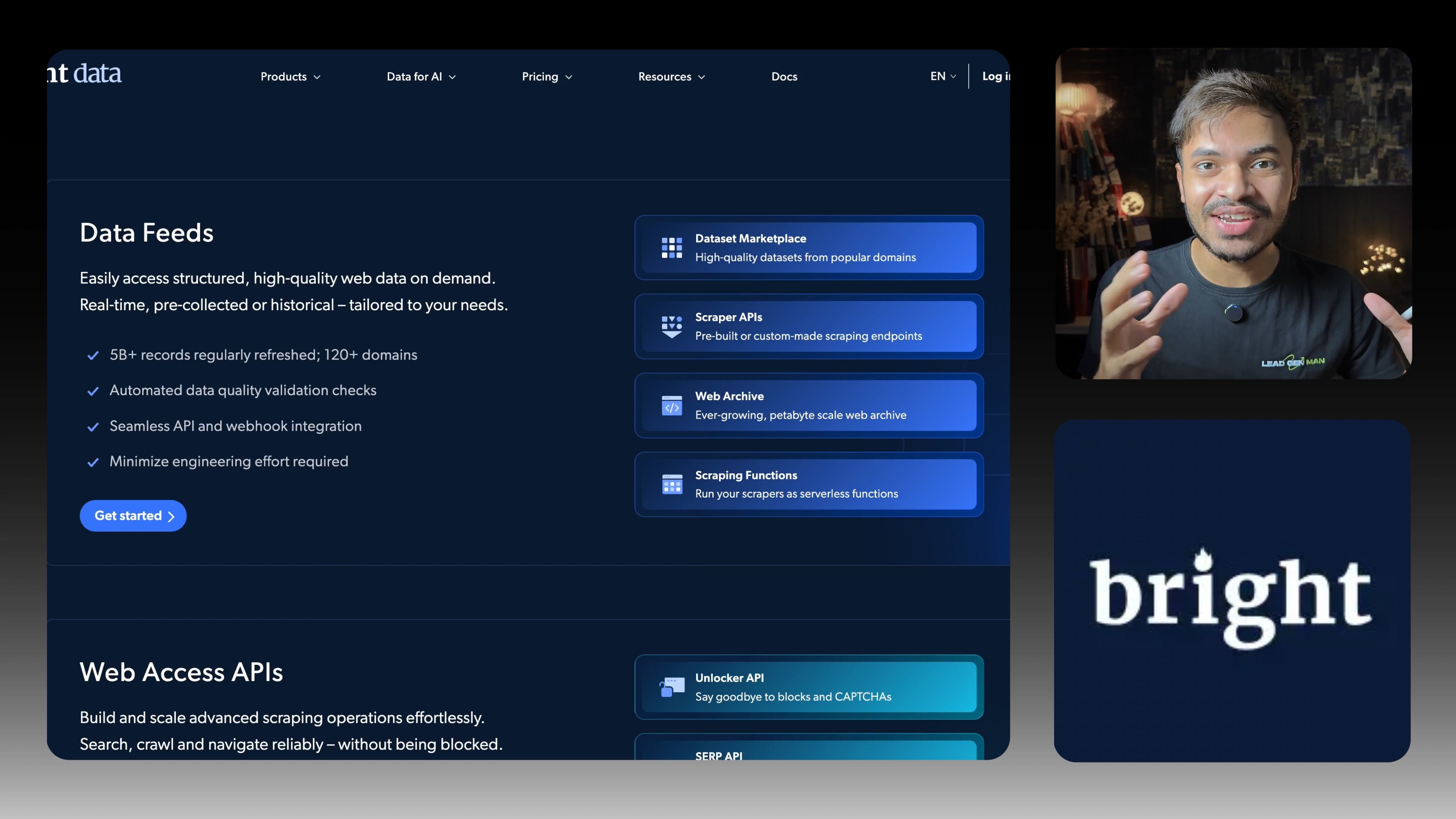Click 'Pre-built or custom-made scraping endpoints' text
The width and height of the screenshot is (1456, 819).
[x=808, y=336]
